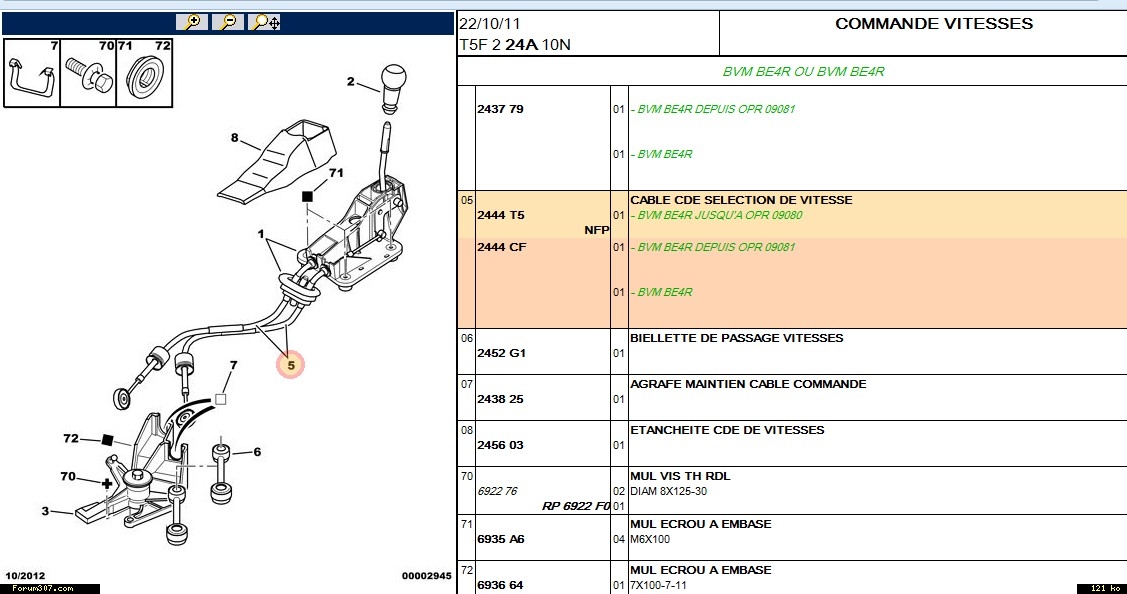Click callout 6 next to the link rods

pyautogui.click(x=257, y=452)
